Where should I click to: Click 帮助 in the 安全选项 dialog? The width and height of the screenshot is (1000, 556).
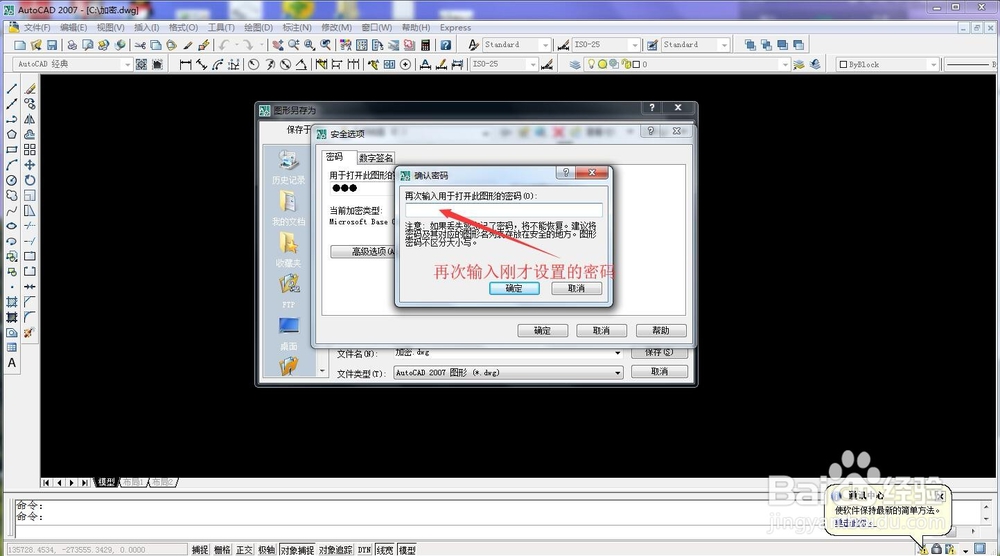point(661,330)
